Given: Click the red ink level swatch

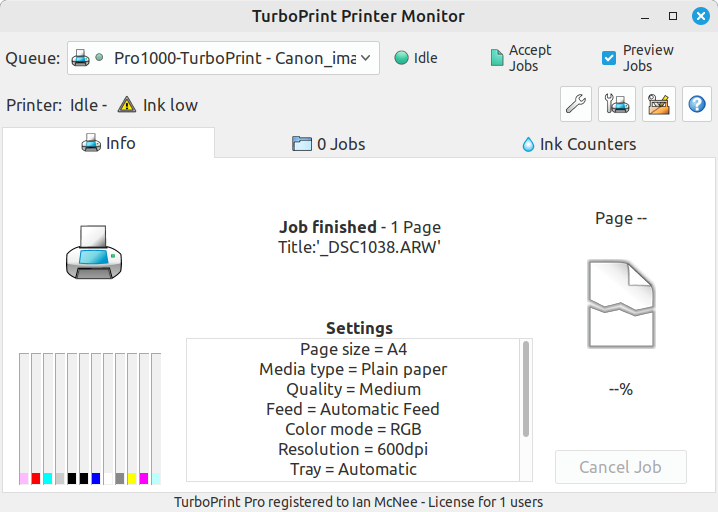Looking at the screenshot, I should 36,478.
